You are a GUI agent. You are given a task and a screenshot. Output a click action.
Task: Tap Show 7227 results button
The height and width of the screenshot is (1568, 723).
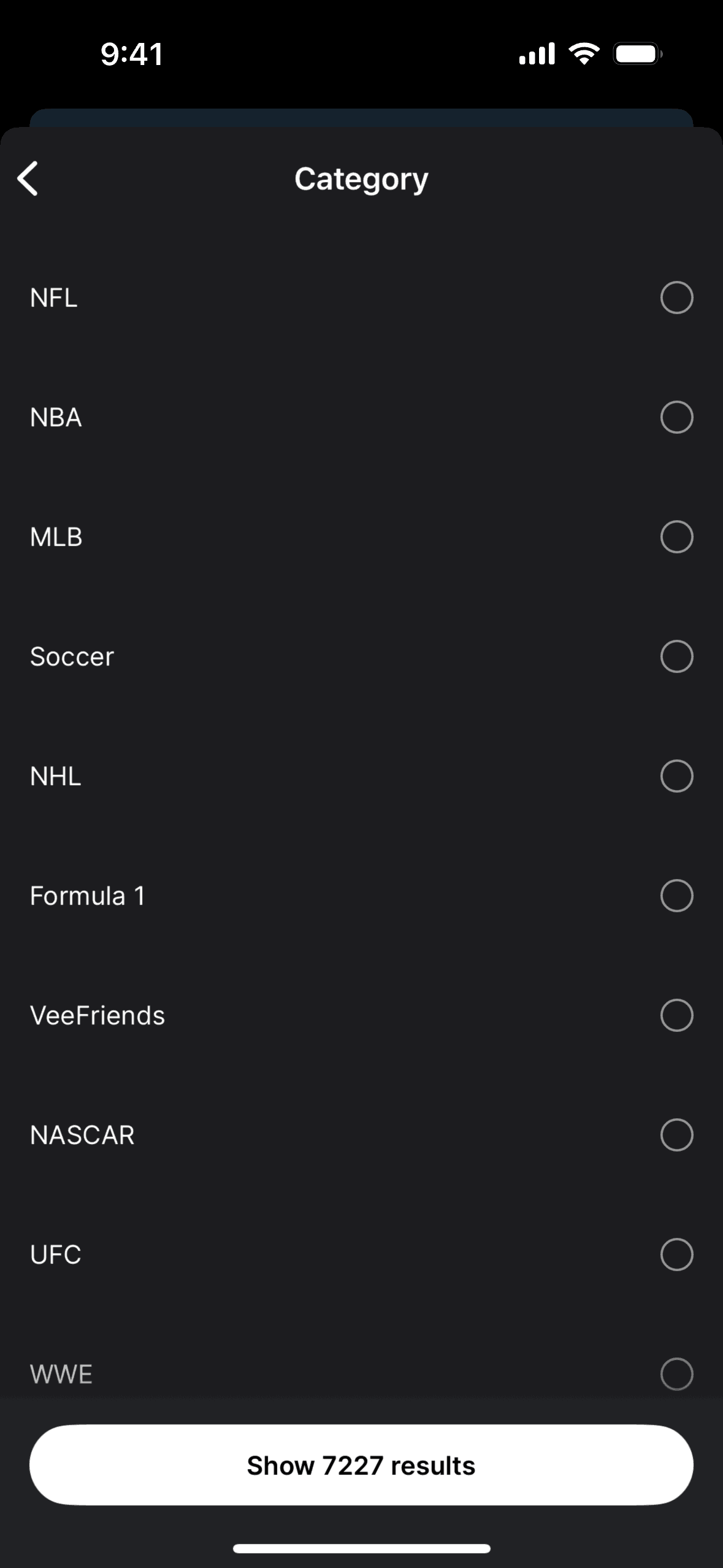(361, 1465)
